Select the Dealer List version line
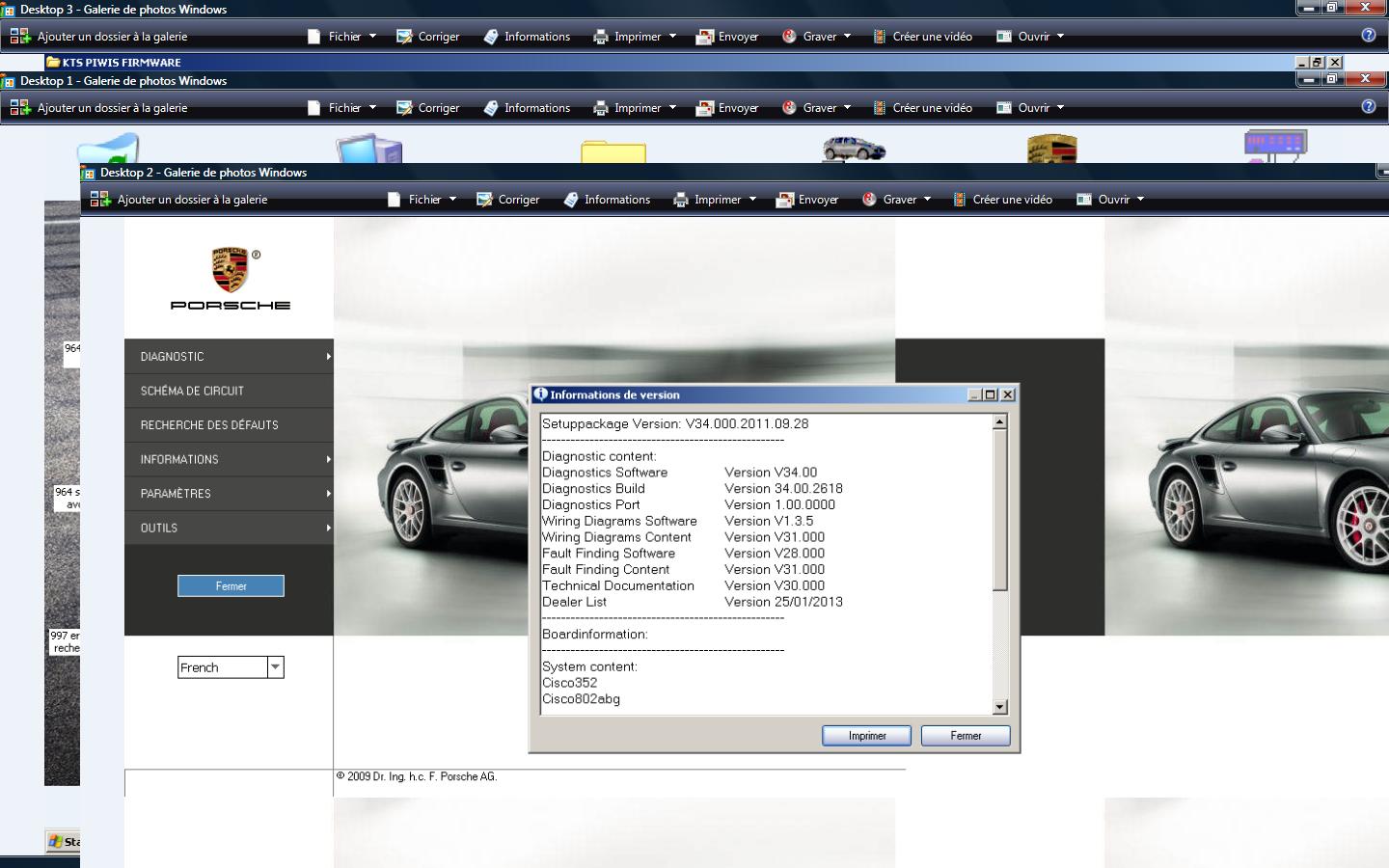The image size is (1389, 868). [x=692, y=601]
